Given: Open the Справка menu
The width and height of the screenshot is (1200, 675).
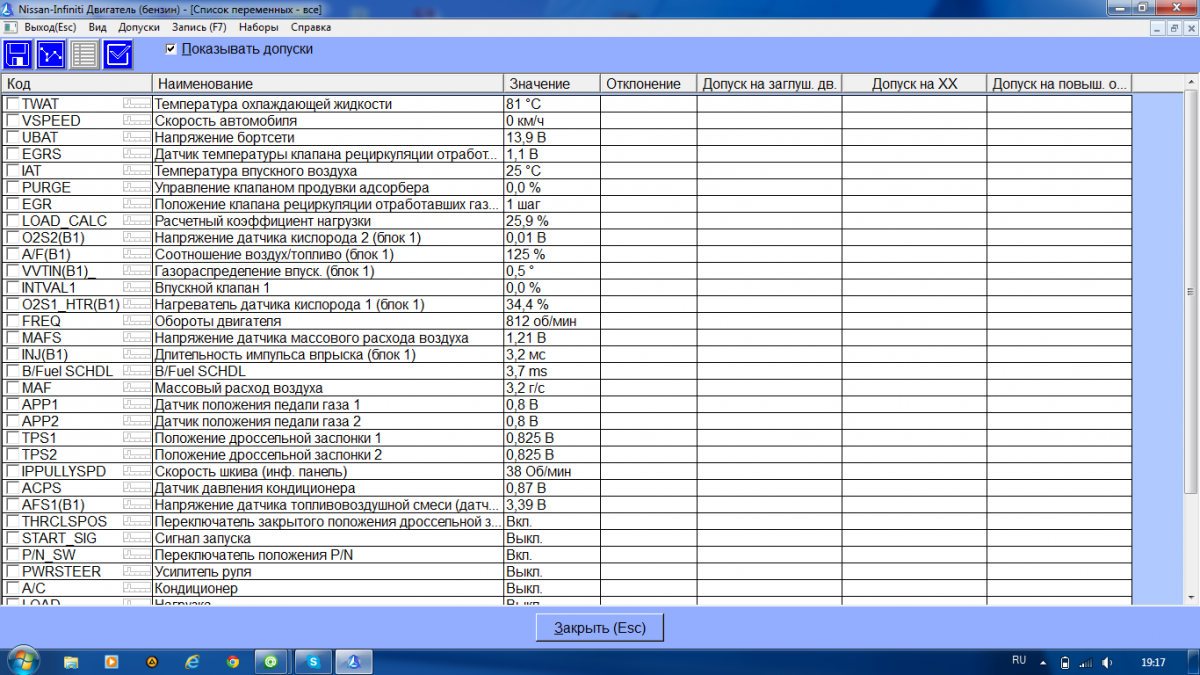Looking at the screenshot, I should (311, 28).
